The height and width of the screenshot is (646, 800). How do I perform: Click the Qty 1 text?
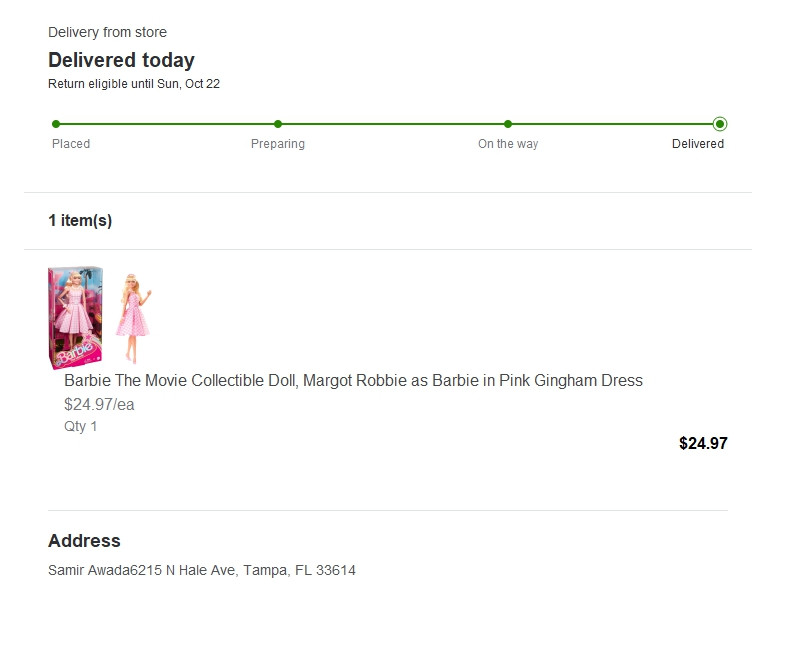(80, 426)
